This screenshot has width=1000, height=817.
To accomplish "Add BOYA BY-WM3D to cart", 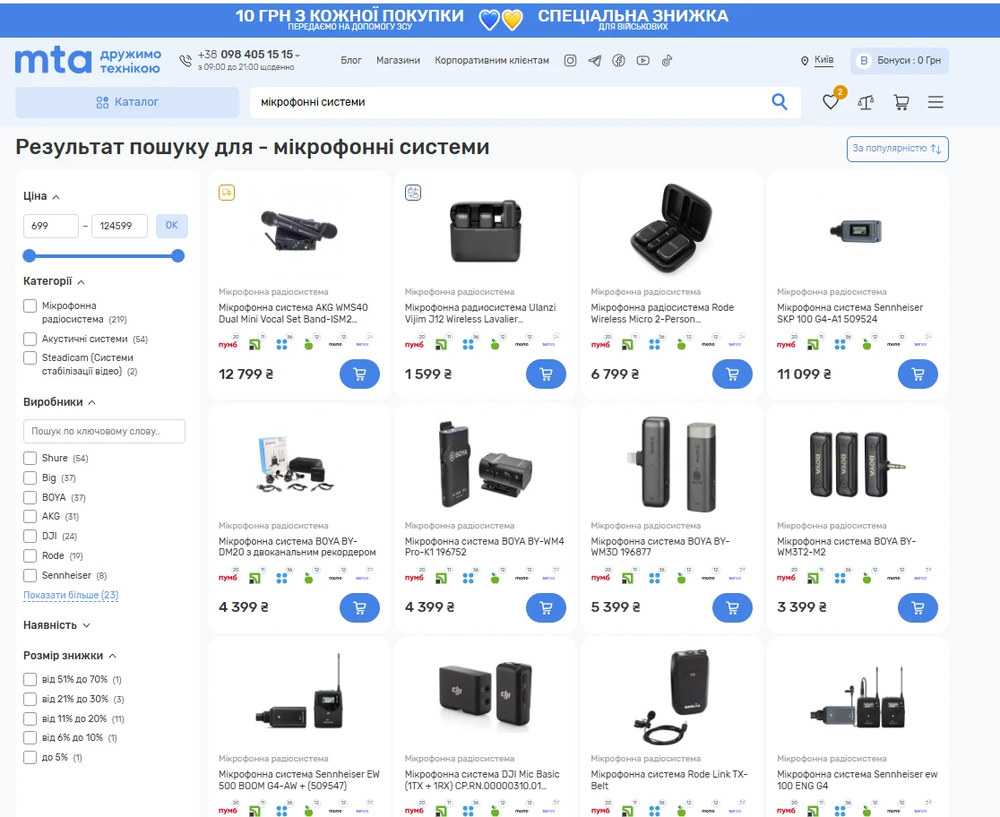I will click(x=732, y=608).
